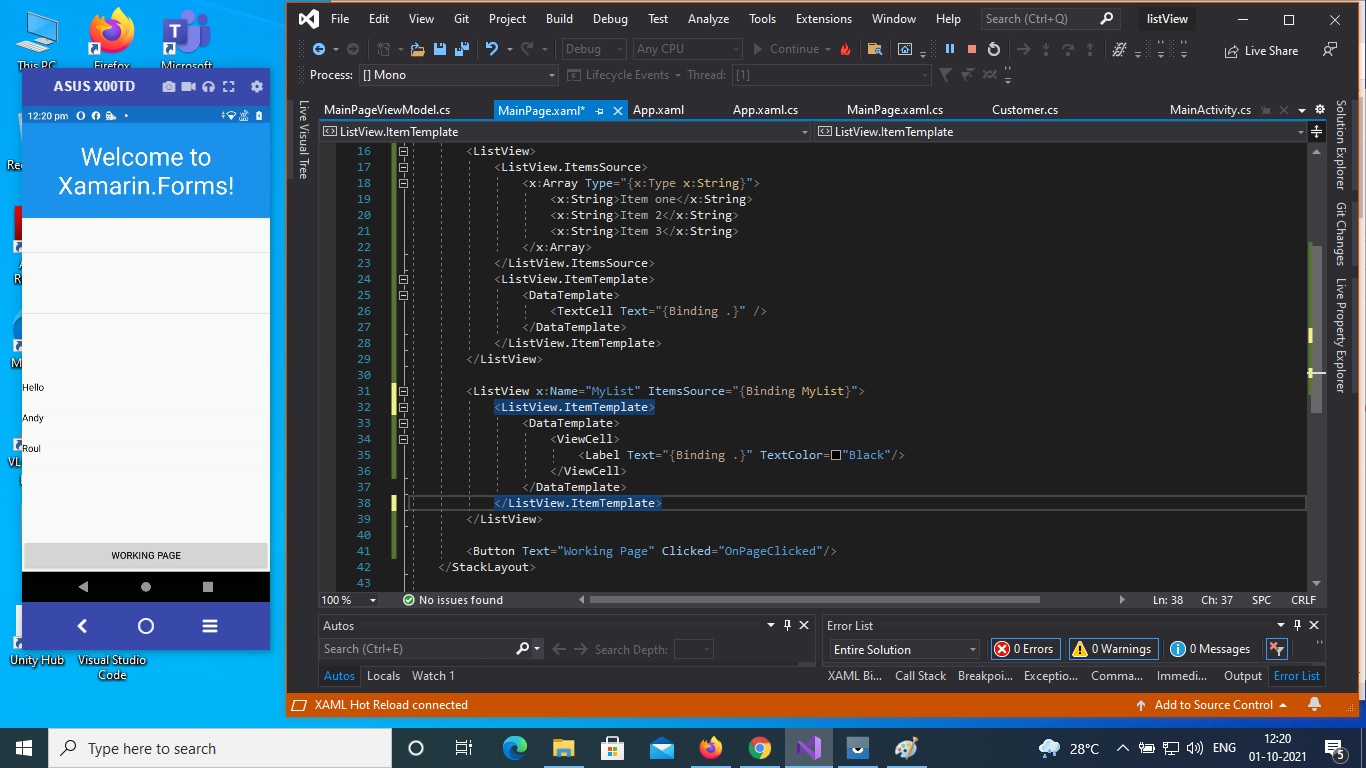Pause debugging with Break All
The image size is (1366, 768).
[950, 49]
